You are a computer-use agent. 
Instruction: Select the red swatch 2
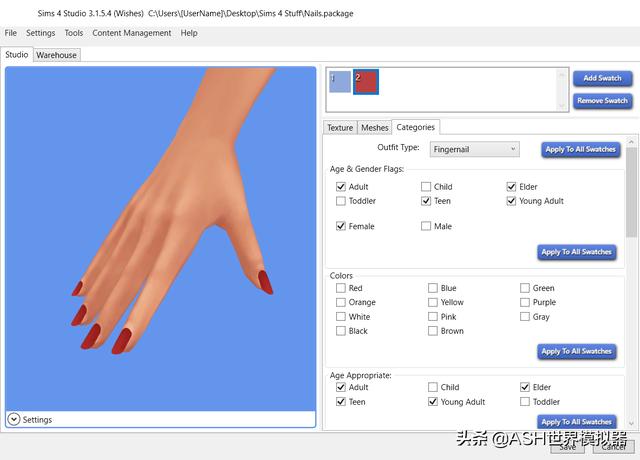click(365, 82)
